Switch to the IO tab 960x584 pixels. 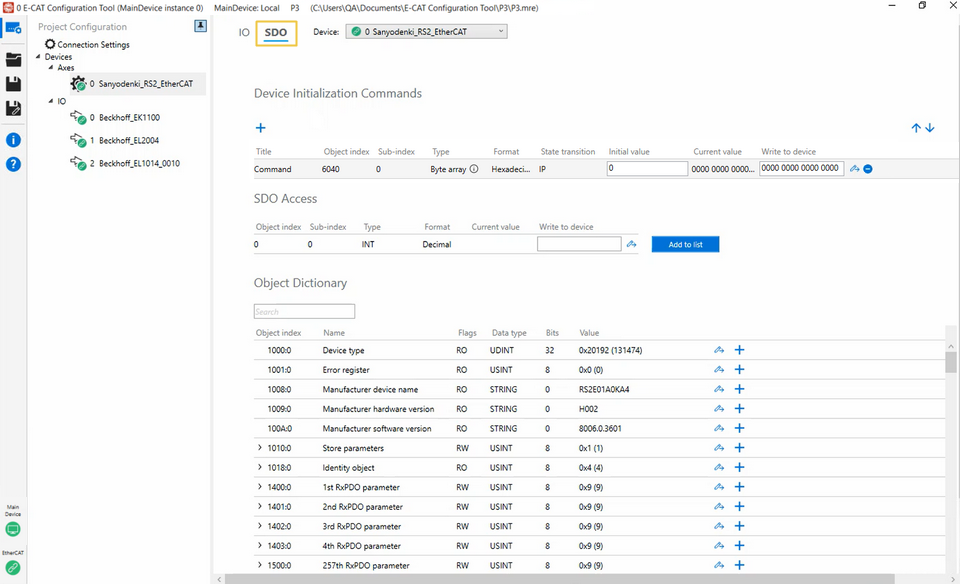tap(244, 33)
